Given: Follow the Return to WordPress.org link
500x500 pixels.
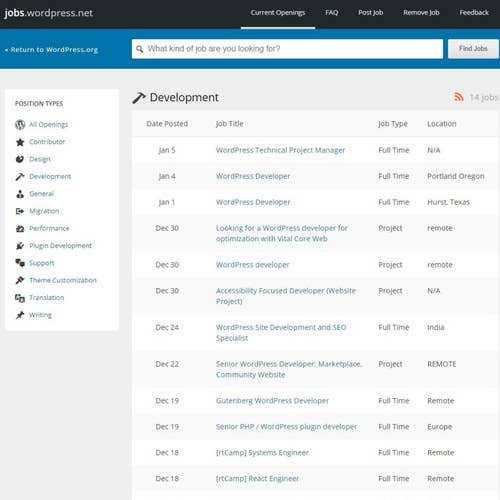Looking at the screenshot, I should [51, 50].
